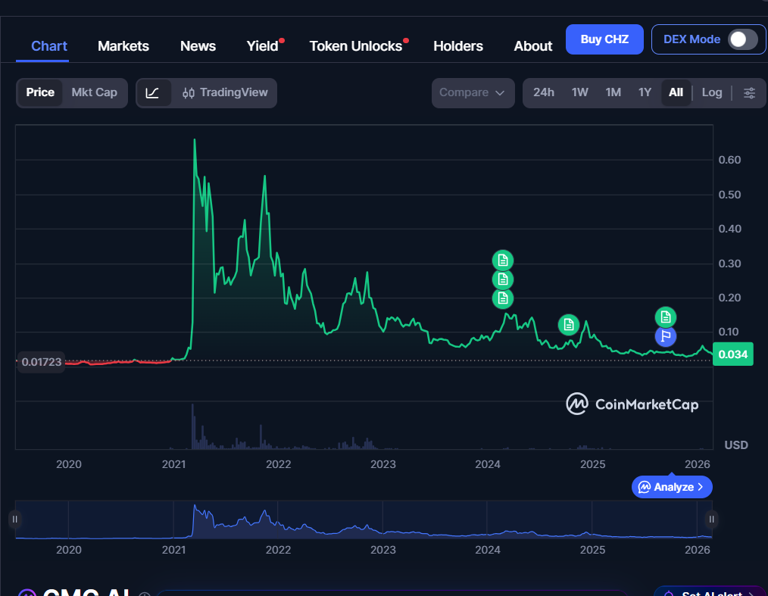Screen dimensions: 768x596
Task: Click Buy CHZ button
Action: tap(604, 39)
